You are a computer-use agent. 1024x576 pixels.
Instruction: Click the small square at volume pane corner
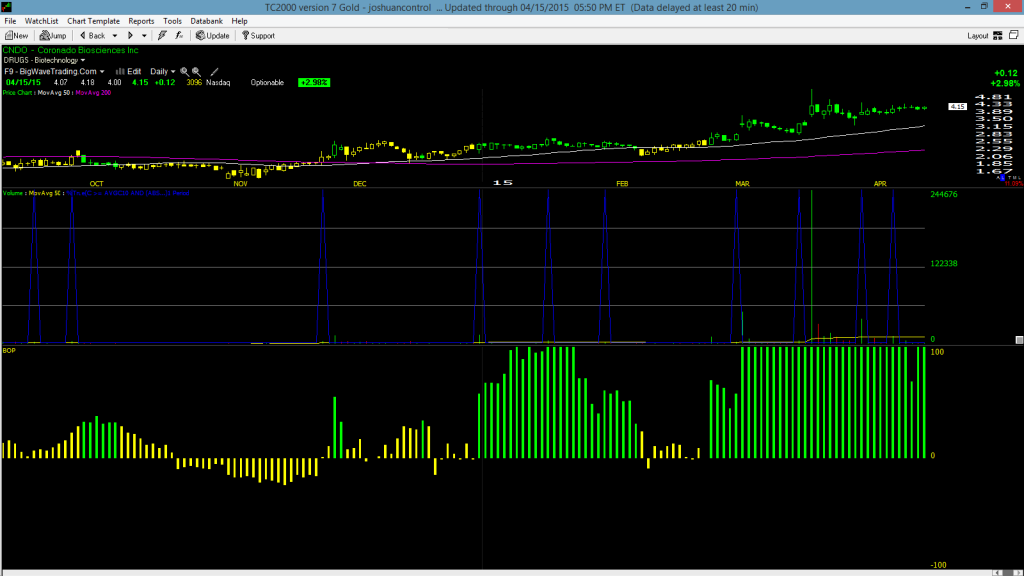click(1019, 340)
